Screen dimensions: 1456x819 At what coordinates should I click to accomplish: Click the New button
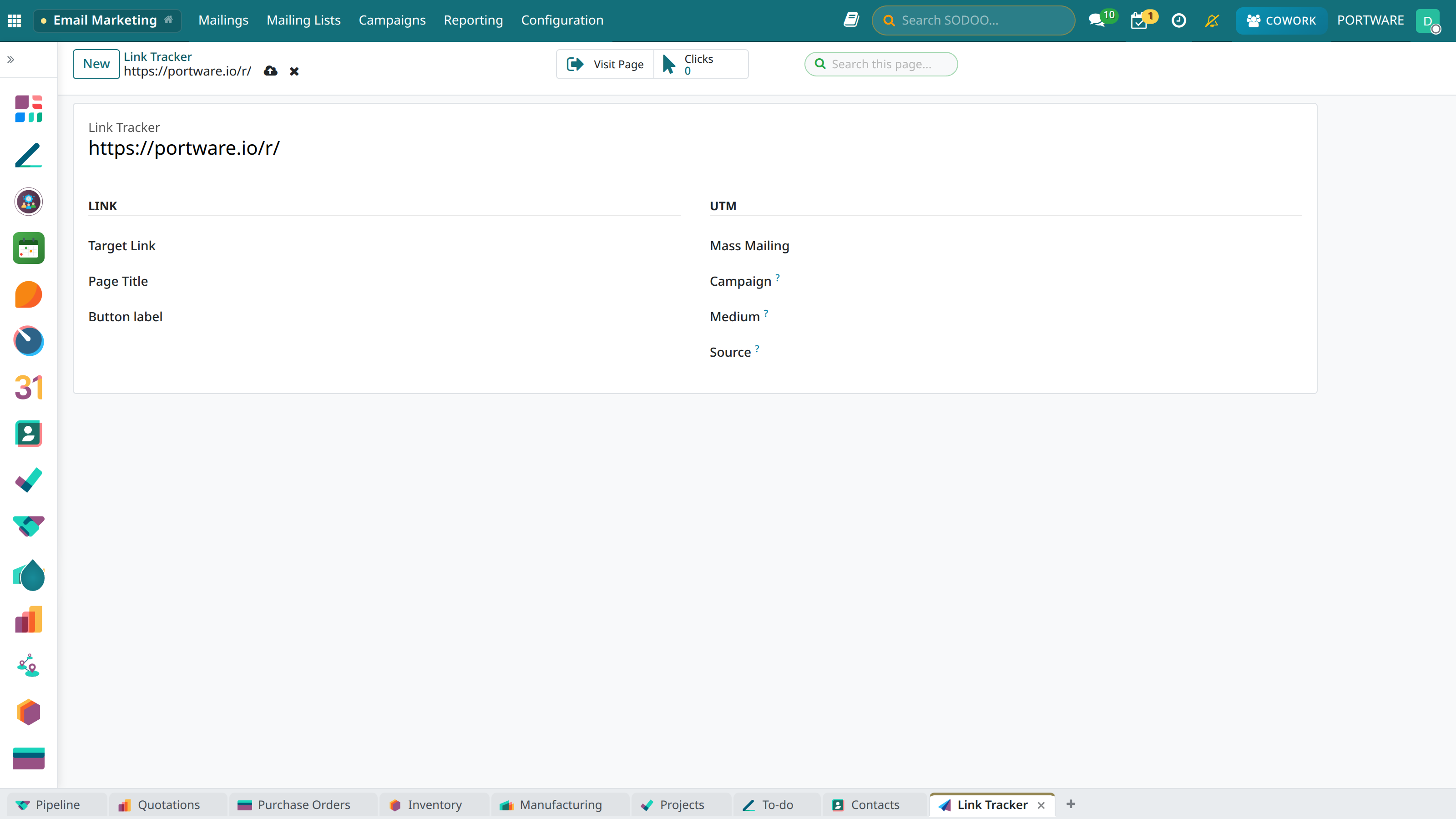[x=96, y=64]
